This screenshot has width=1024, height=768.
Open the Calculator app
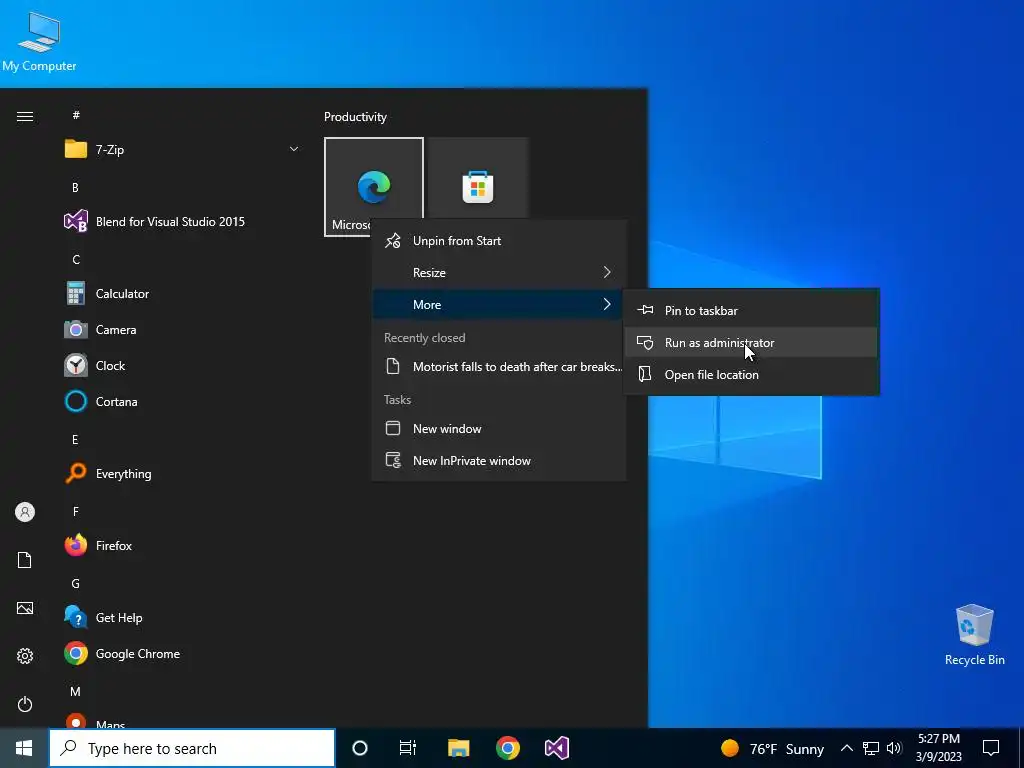click(183, 294)
